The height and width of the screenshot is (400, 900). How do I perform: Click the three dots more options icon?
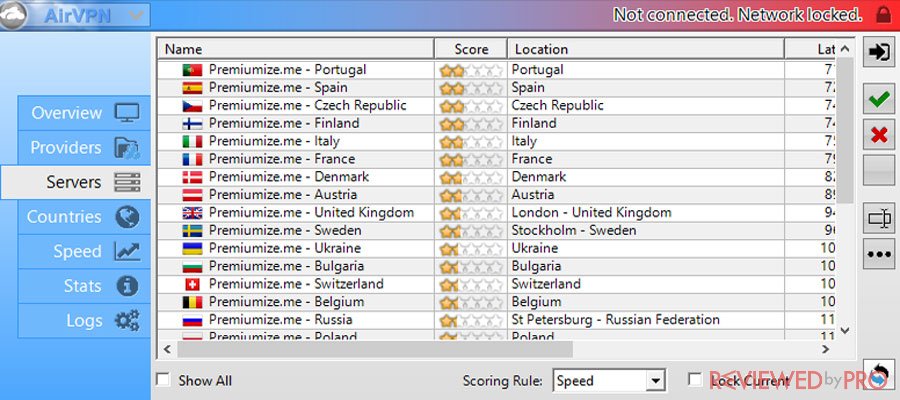[878, 254]
